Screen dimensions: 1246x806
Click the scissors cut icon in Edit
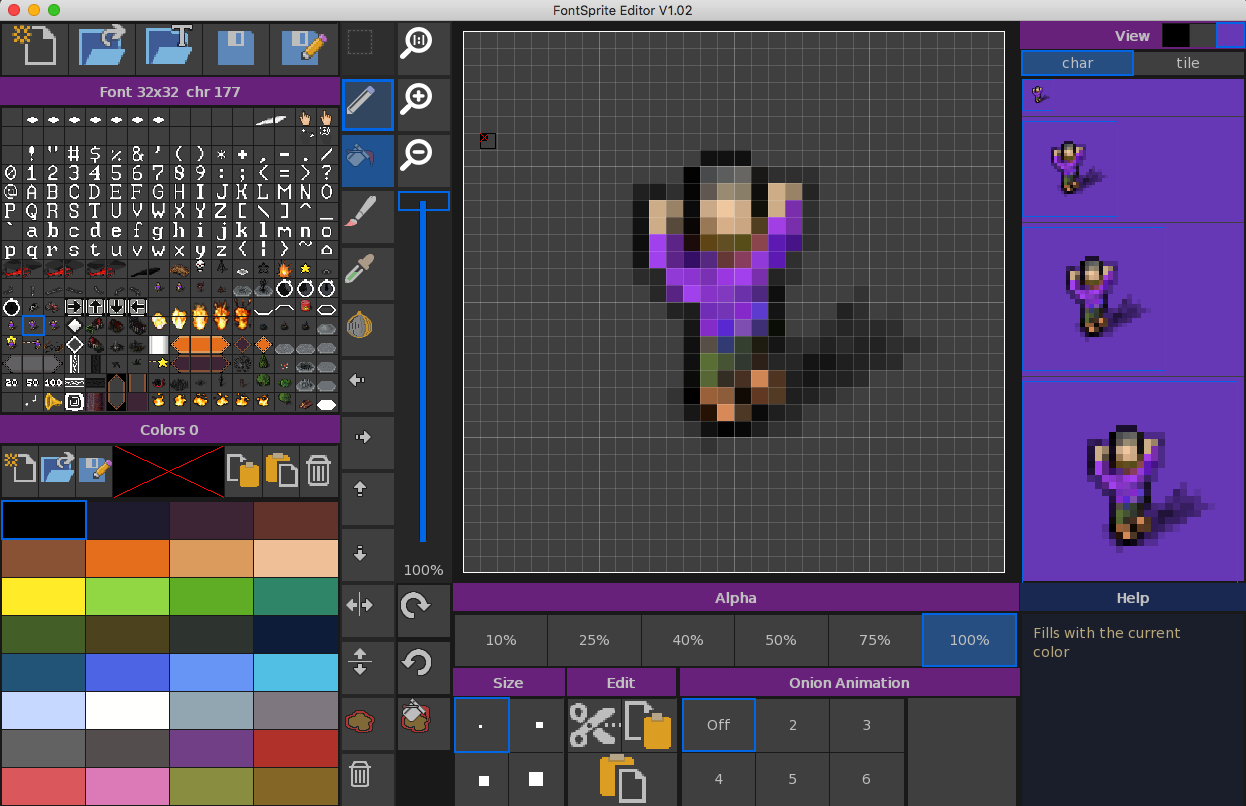coord(592,724)
